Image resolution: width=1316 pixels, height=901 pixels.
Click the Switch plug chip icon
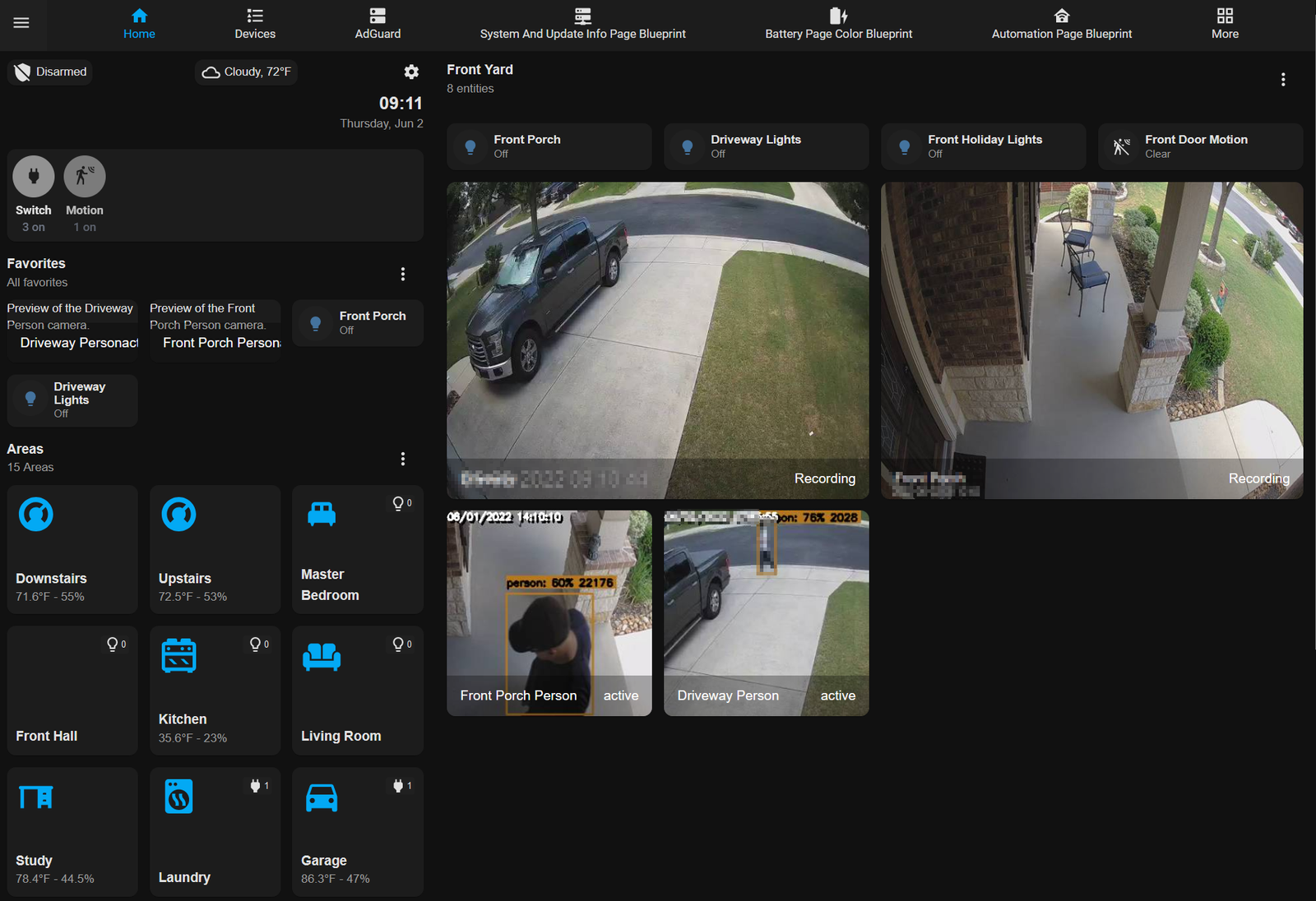point(34,176)
